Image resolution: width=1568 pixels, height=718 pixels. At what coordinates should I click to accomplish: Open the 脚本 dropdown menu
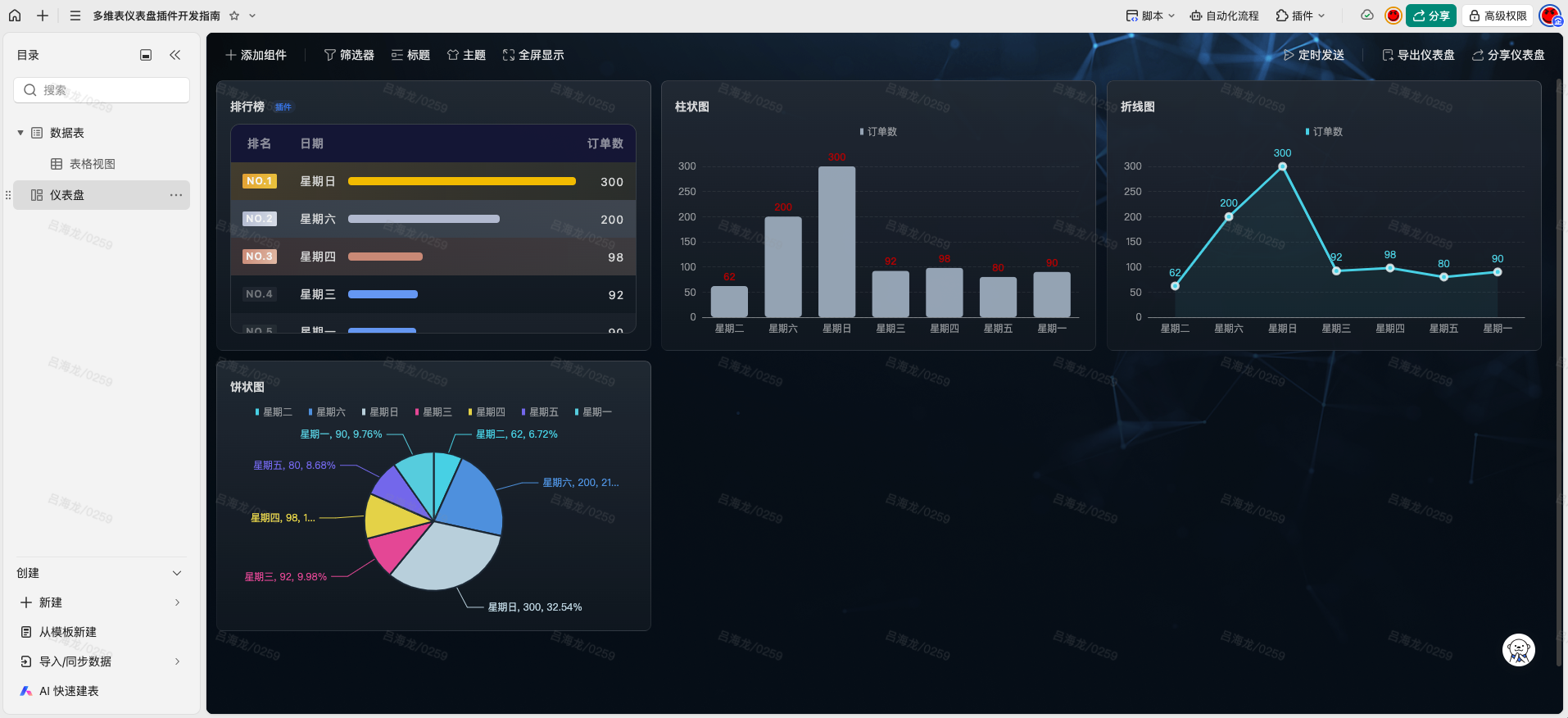coord(1150,16)
